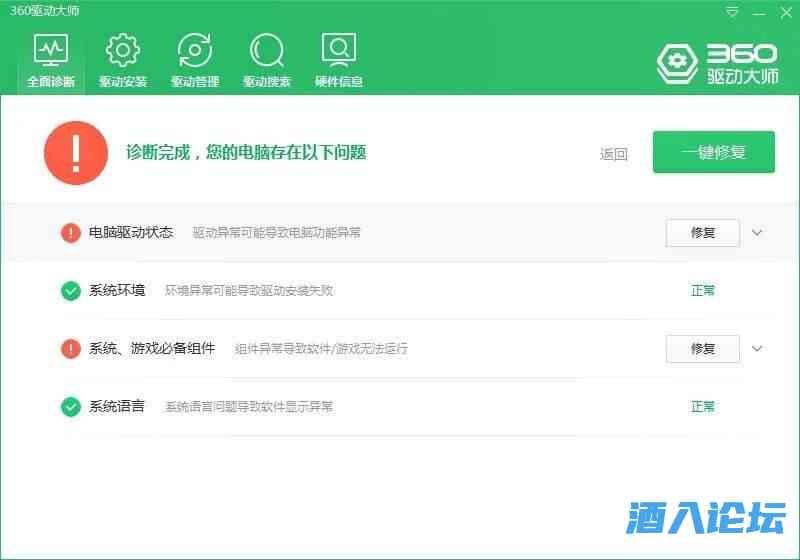
Task: Select the 系统环境 row label
Action: pos(117,291)
